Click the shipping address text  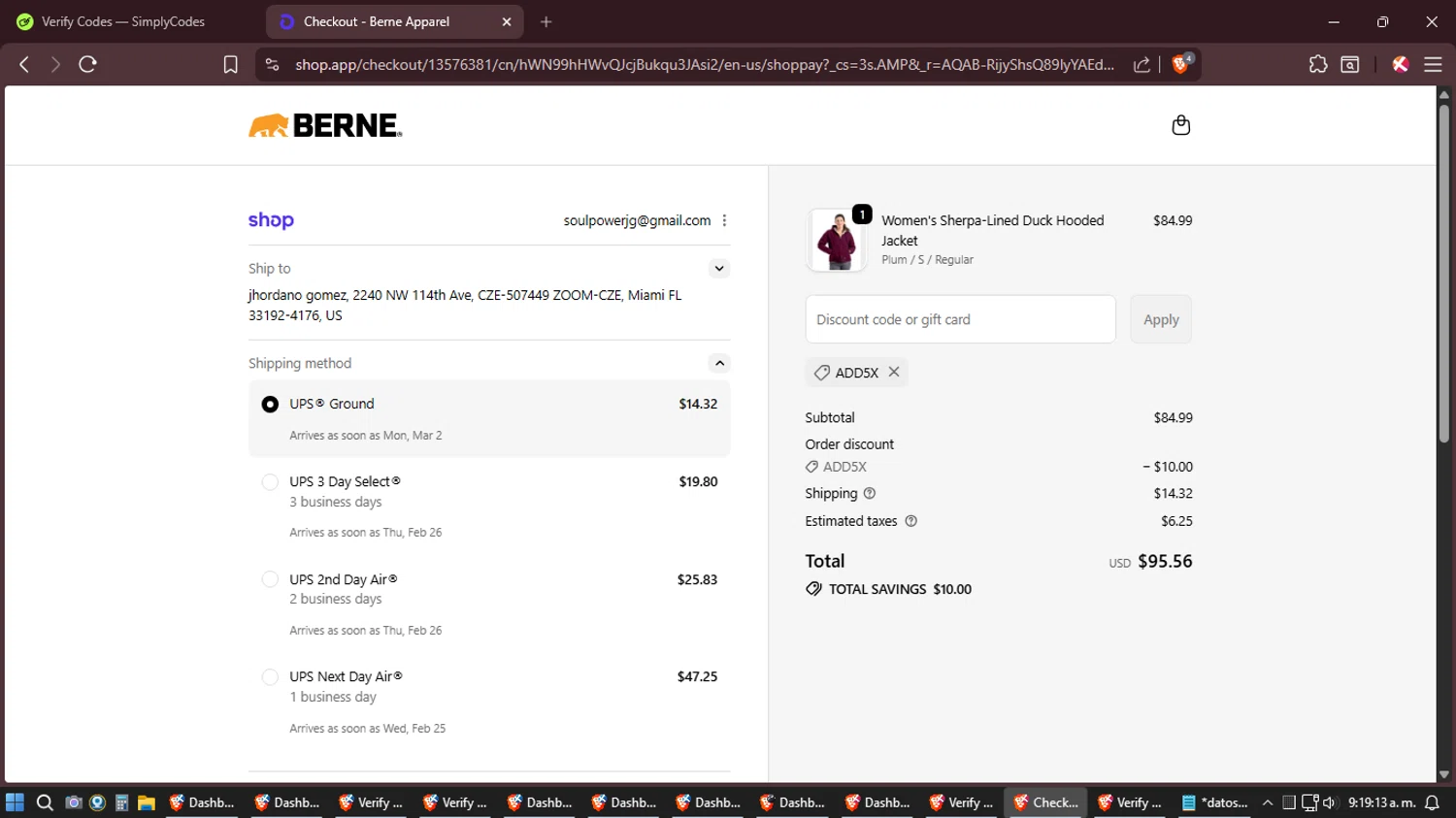465,305
